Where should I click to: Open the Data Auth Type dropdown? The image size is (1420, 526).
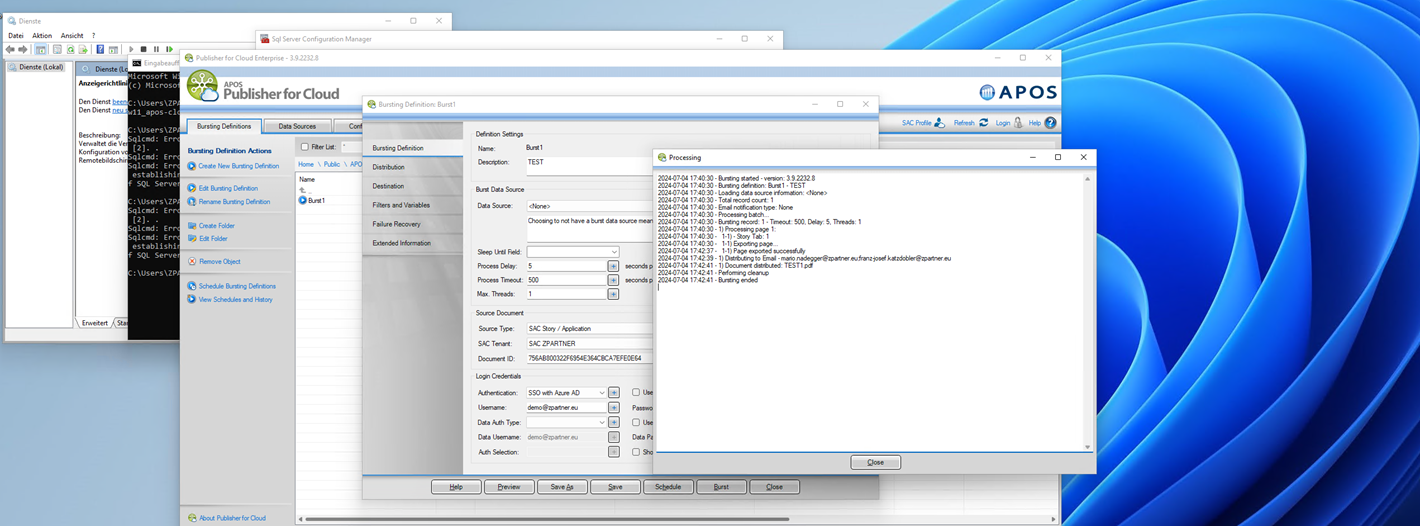(x=601, y=423)
